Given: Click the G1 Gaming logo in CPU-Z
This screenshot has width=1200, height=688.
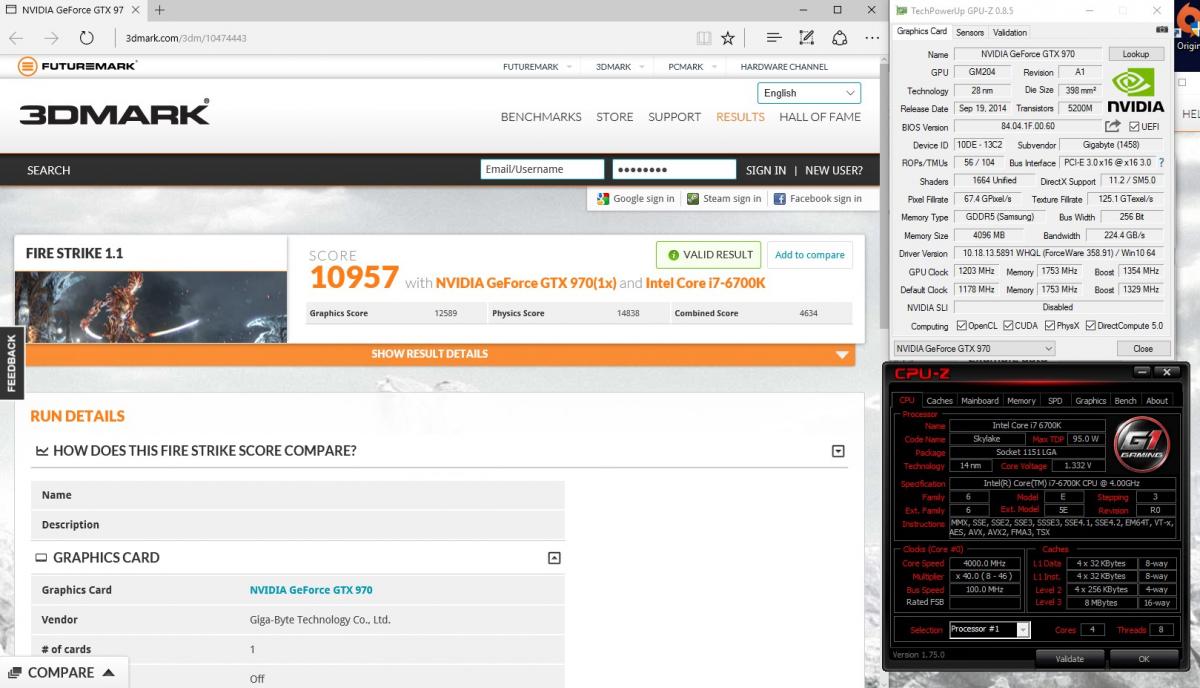Looking at the screenshot, I should tap(1141, 444).
